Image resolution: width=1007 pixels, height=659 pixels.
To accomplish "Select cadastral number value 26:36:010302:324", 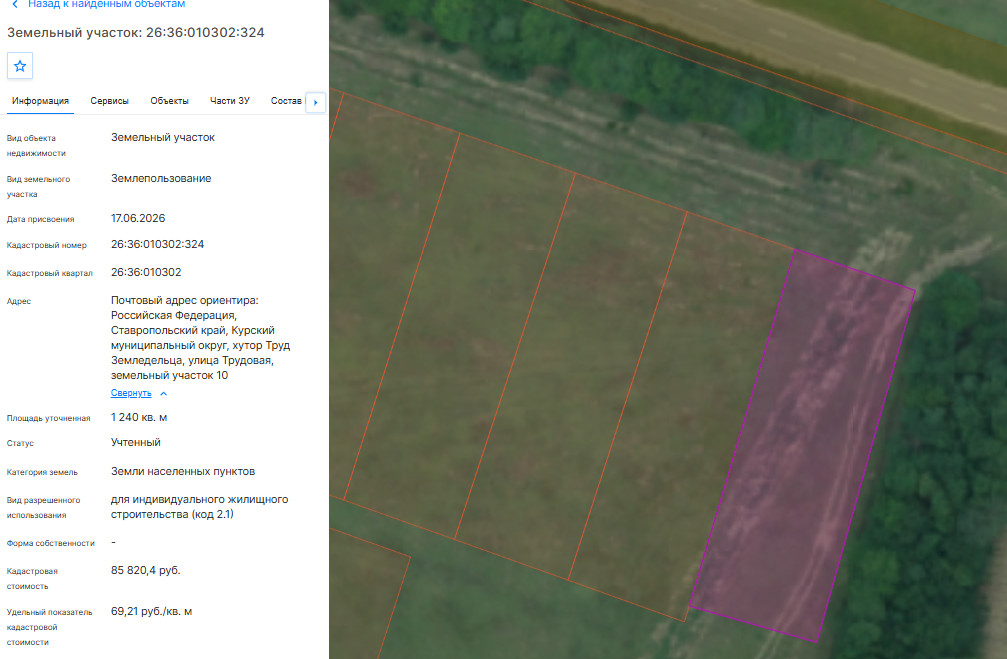I will (157, 244).
